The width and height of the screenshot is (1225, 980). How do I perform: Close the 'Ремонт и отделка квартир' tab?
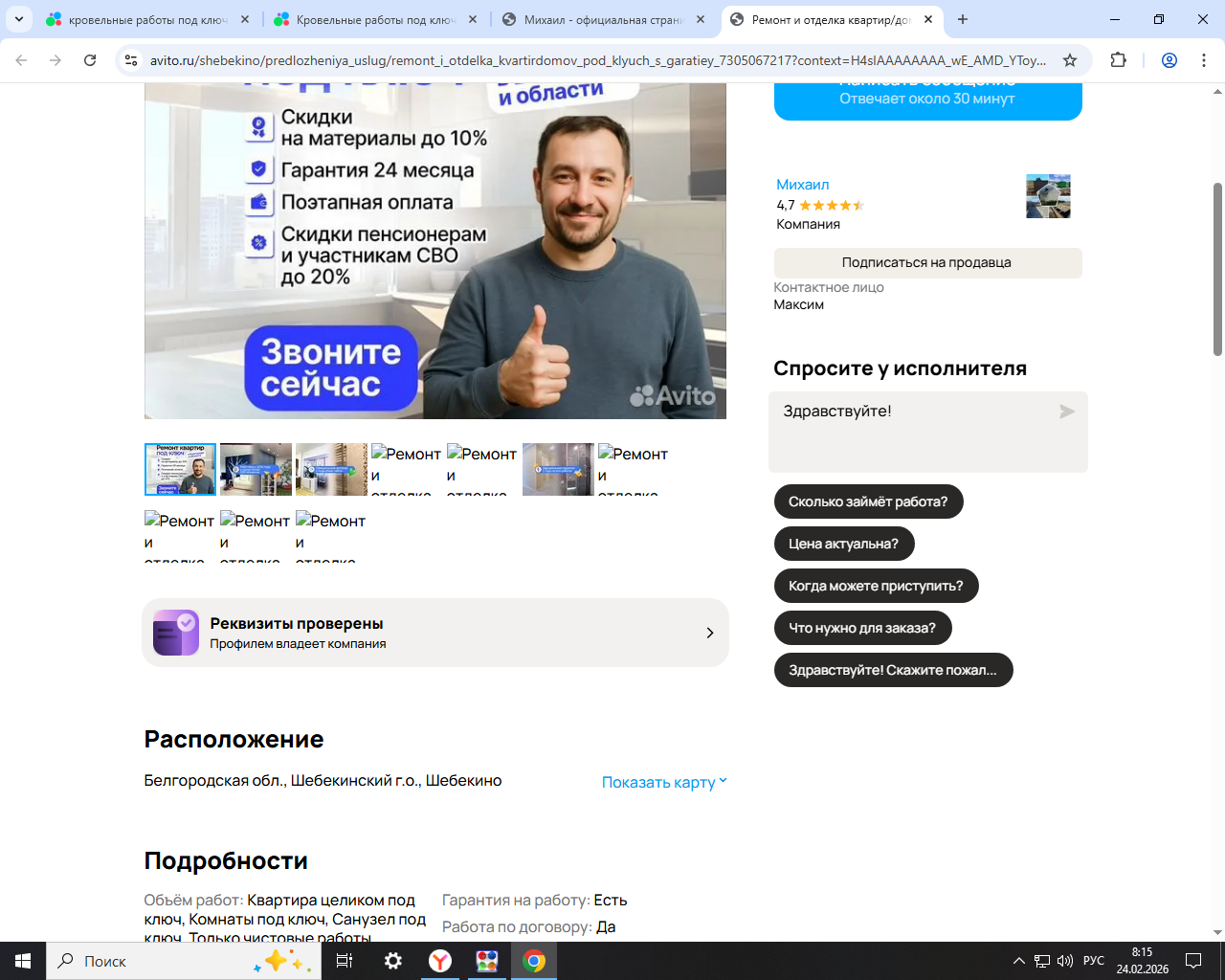[x=928, y=19]
